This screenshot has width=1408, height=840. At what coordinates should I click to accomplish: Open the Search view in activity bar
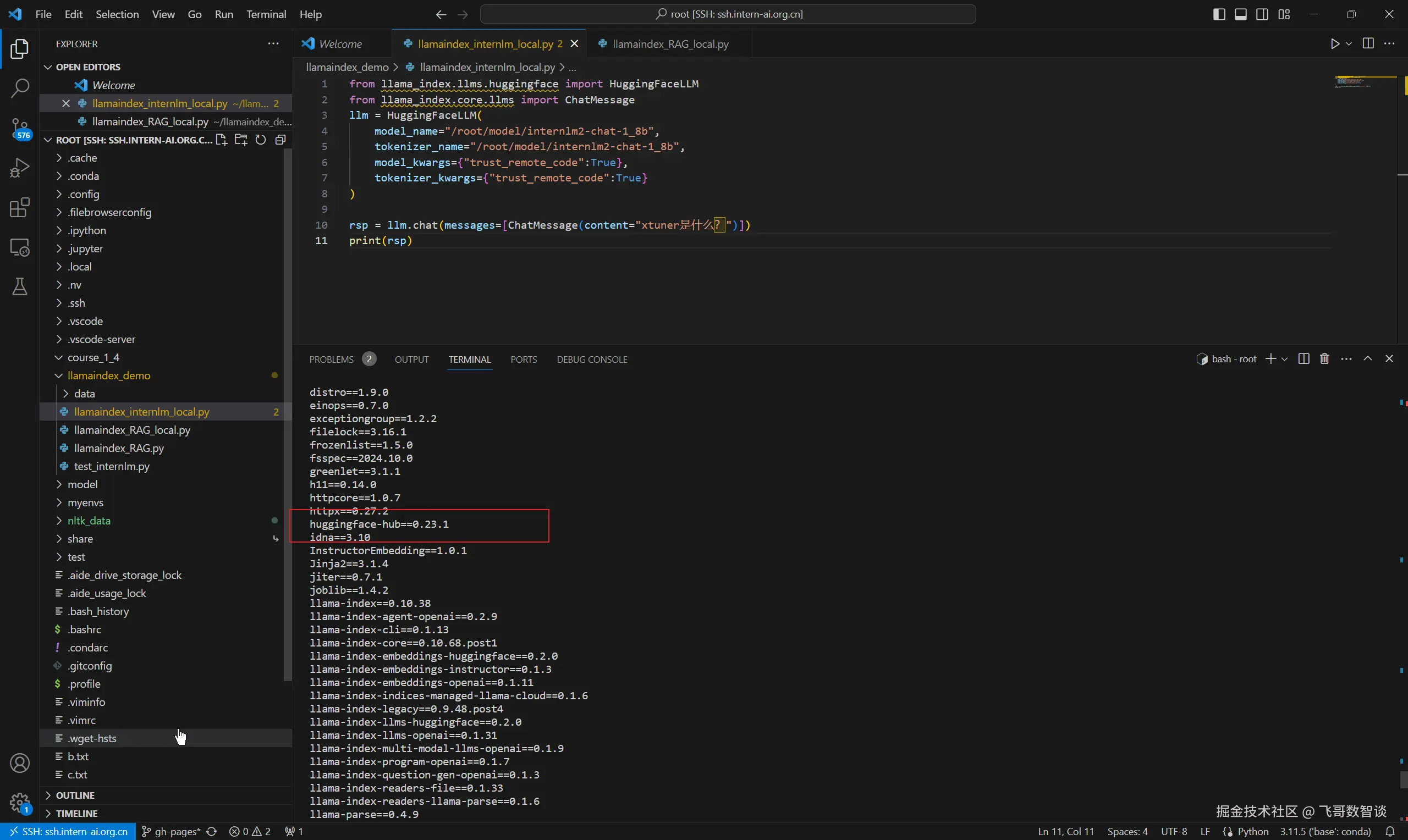click(x=20, y=89)
